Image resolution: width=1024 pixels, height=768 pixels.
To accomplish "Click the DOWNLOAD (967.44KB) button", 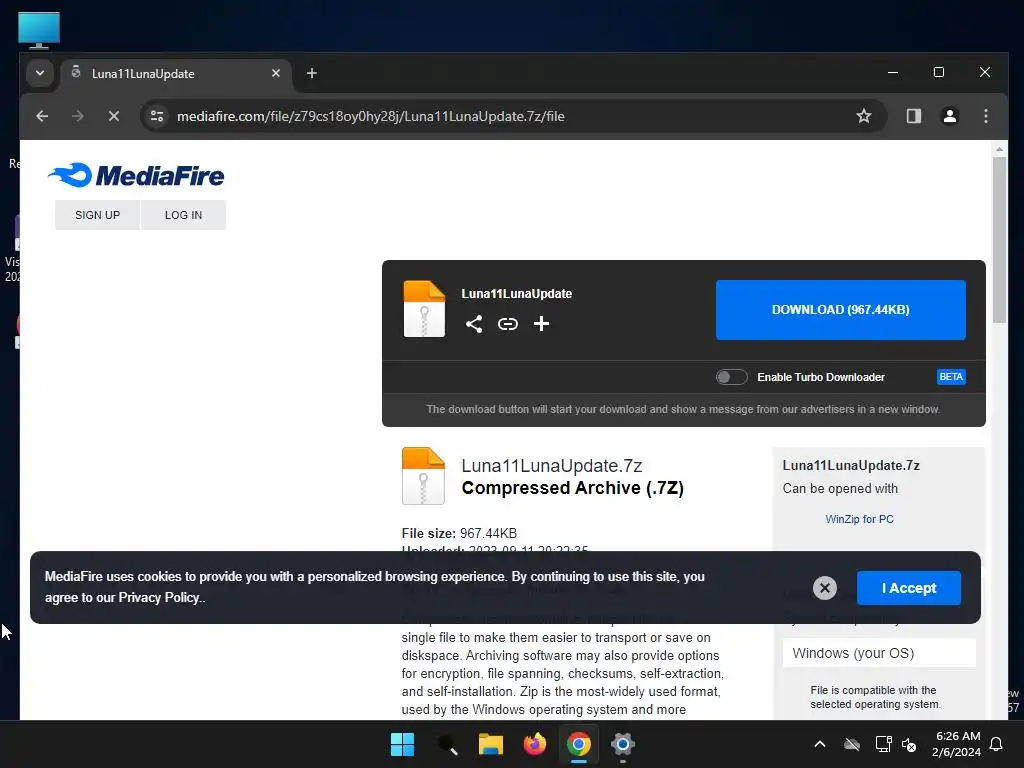I will (840, 310).
